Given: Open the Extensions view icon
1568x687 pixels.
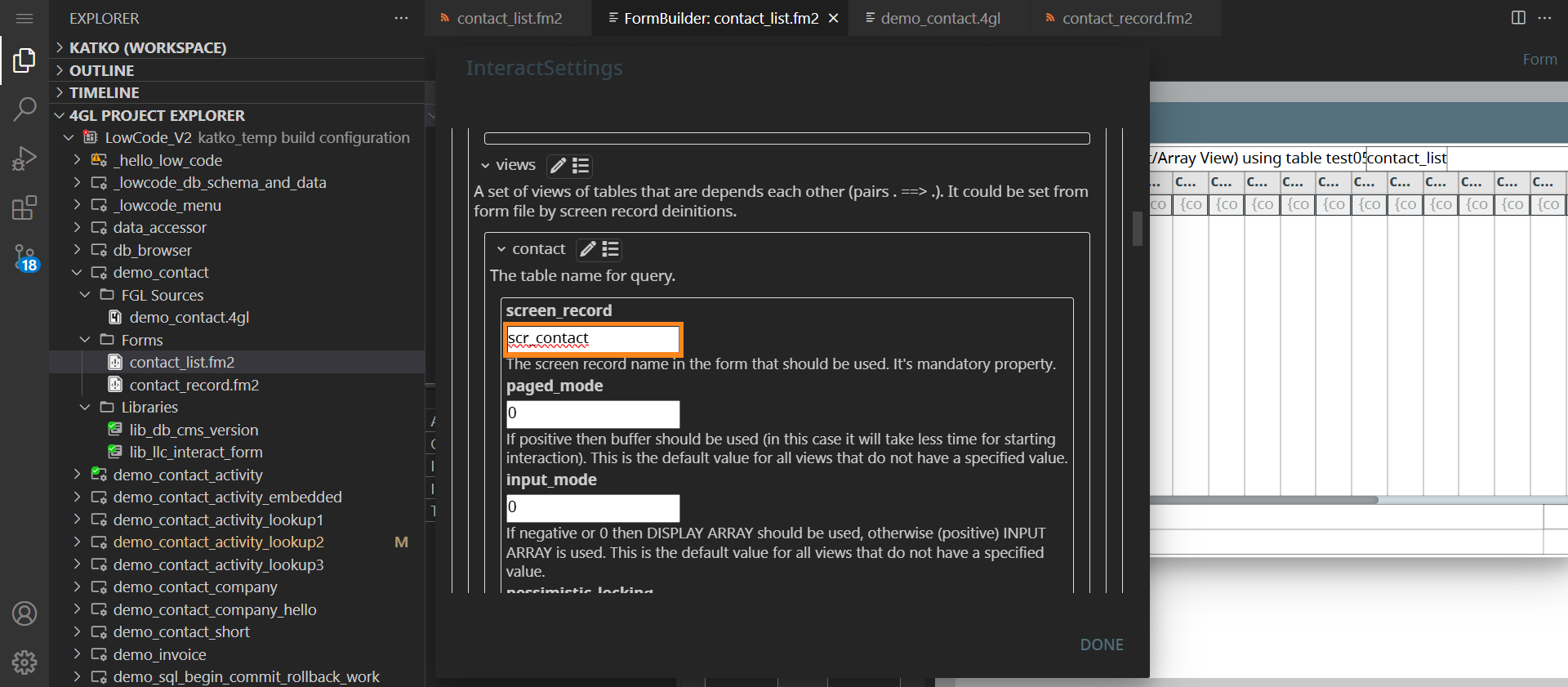Looking at the screenshot, I should coord(24,207).
